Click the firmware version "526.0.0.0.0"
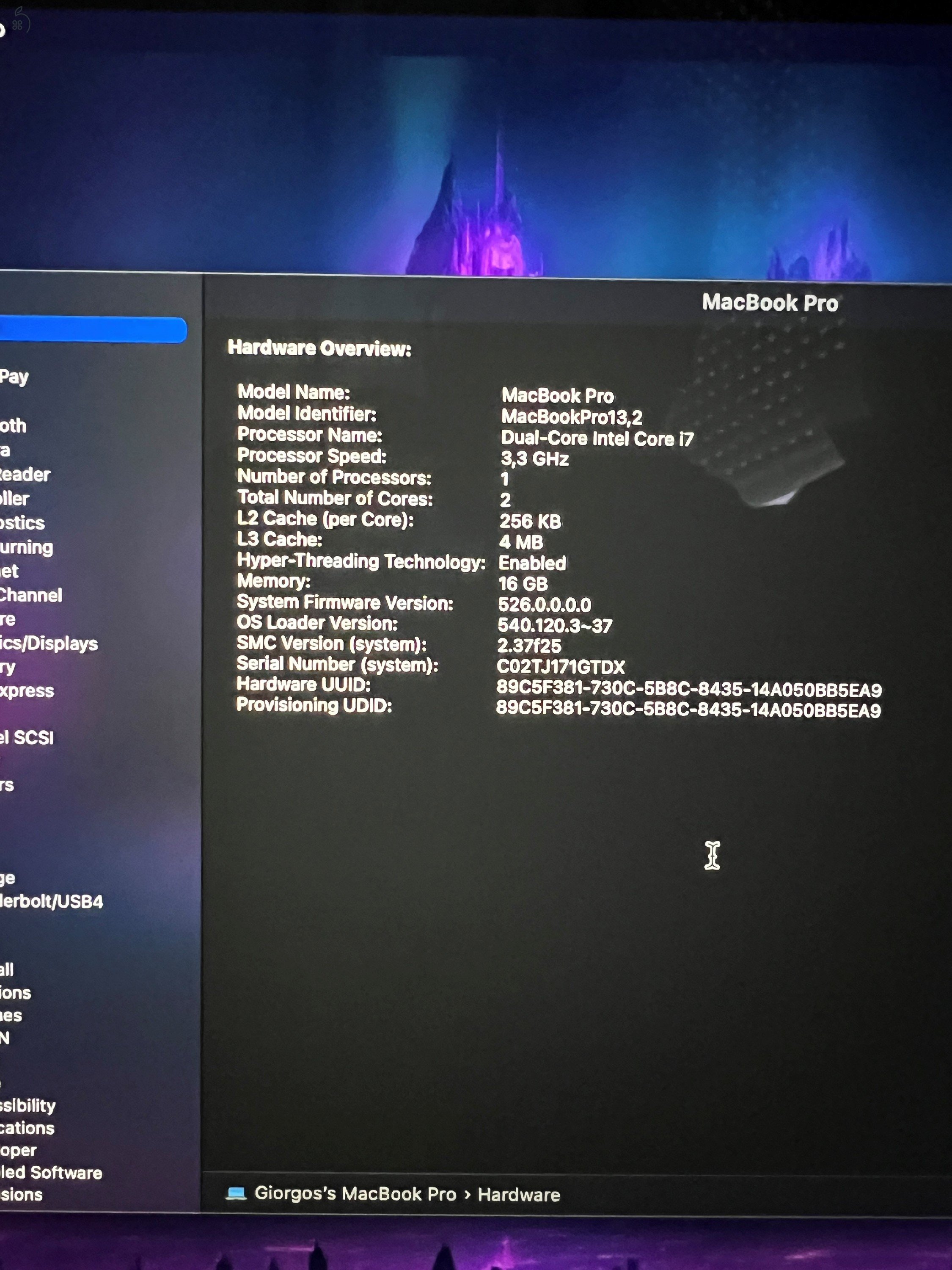The height and width of the screenshot is (1270, 952). coord(545,605)
